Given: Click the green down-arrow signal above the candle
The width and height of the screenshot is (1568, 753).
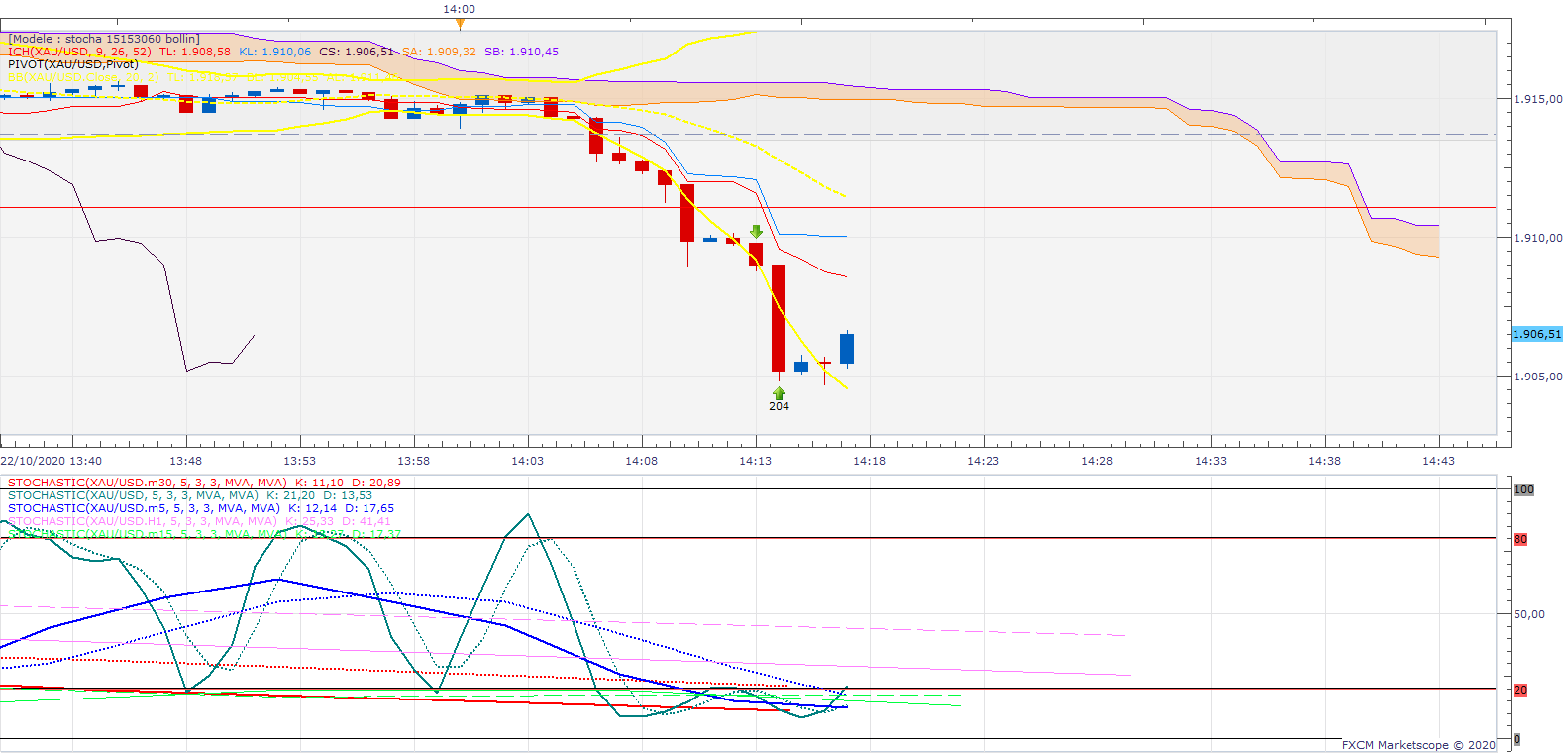Looking at the screenshot, I should click(x=757, y=232).
